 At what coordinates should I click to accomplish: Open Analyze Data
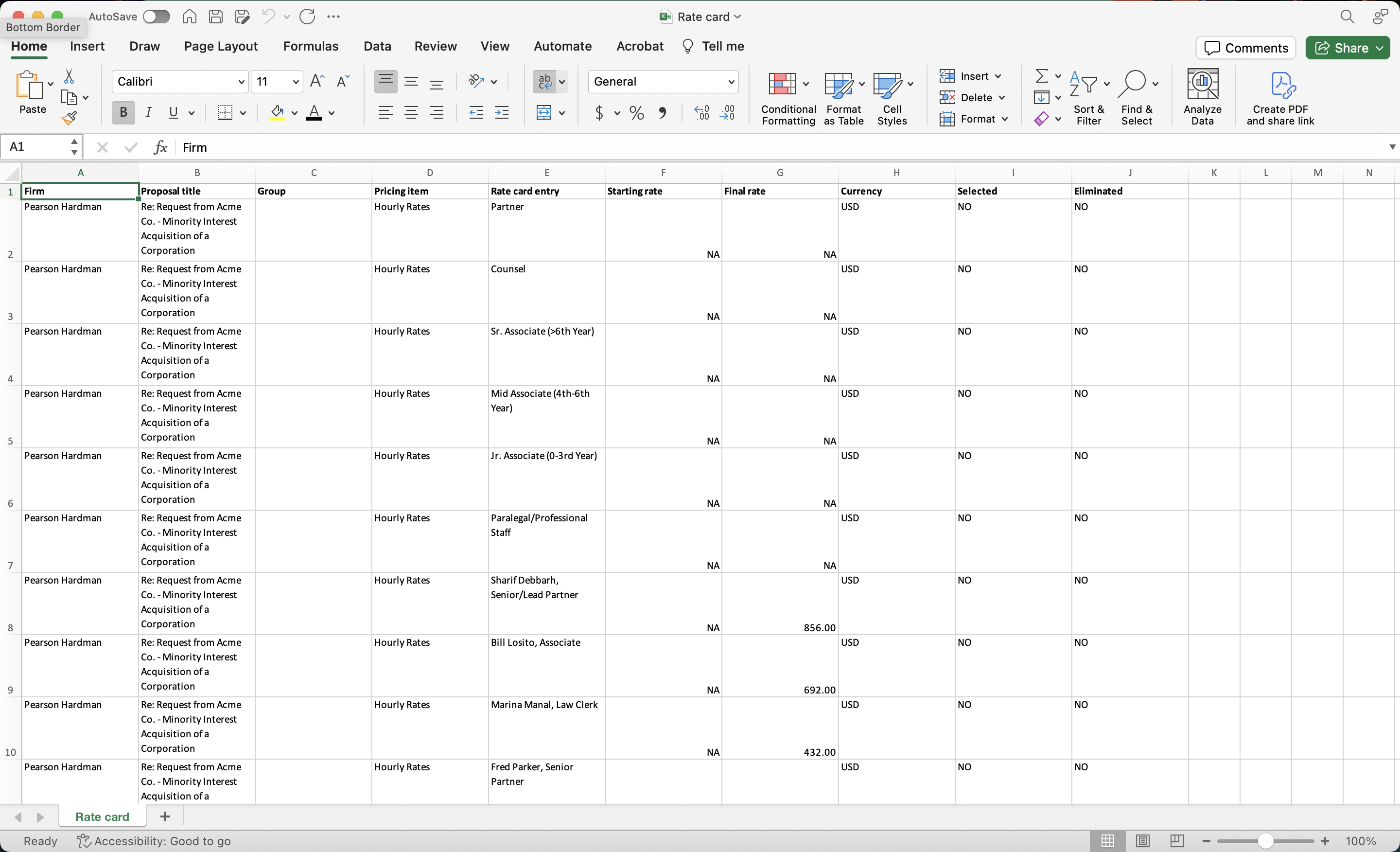click(x=1203, y=97)
